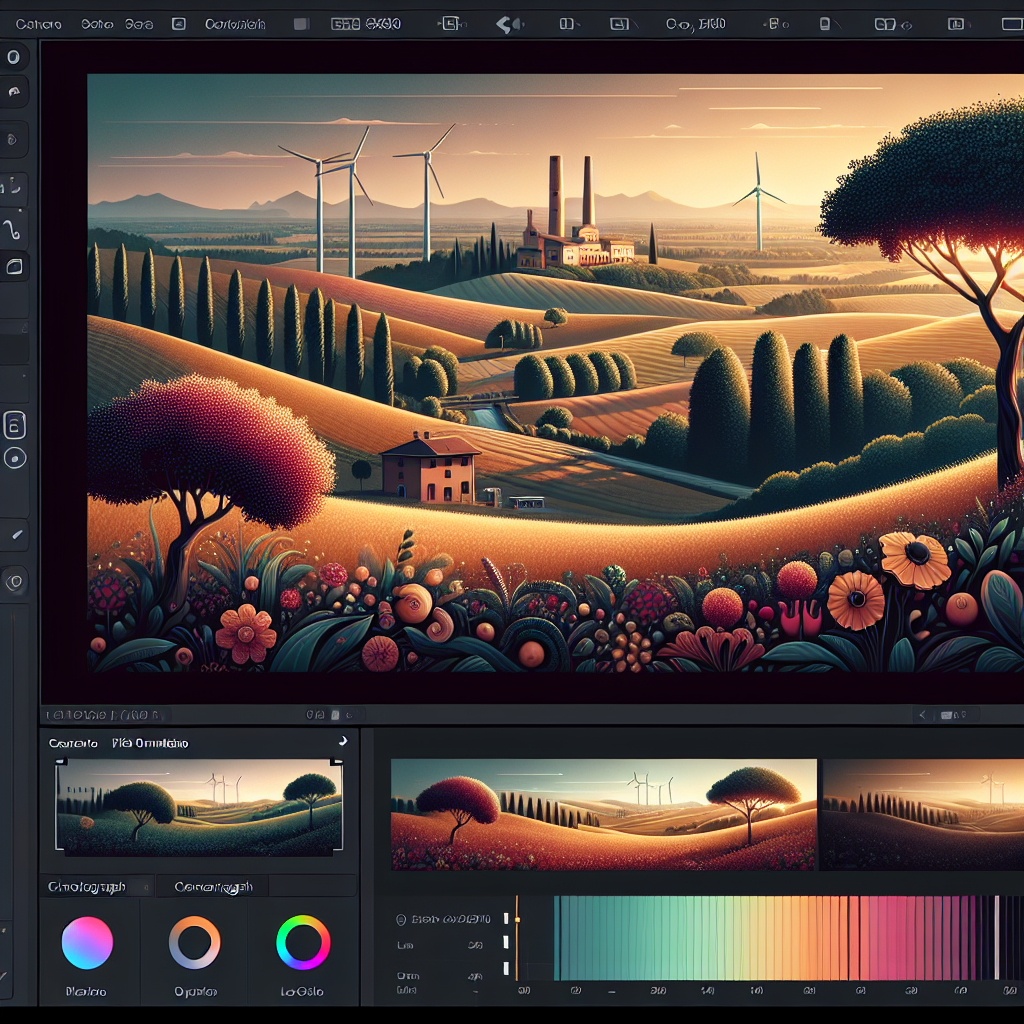Click the label under the rainbow color wheel

(302, 992)
